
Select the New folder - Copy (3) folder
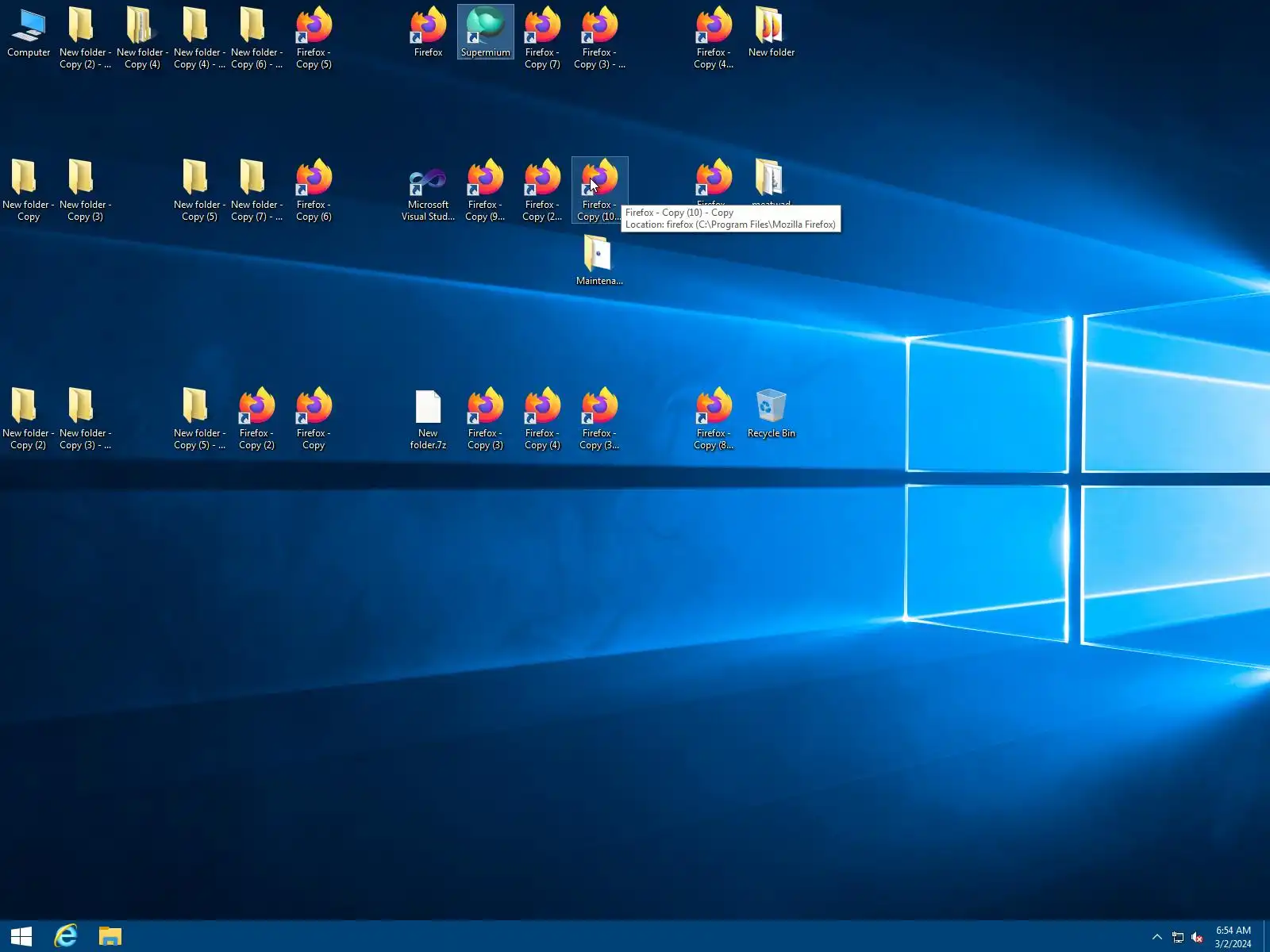[x=85, y=190]
